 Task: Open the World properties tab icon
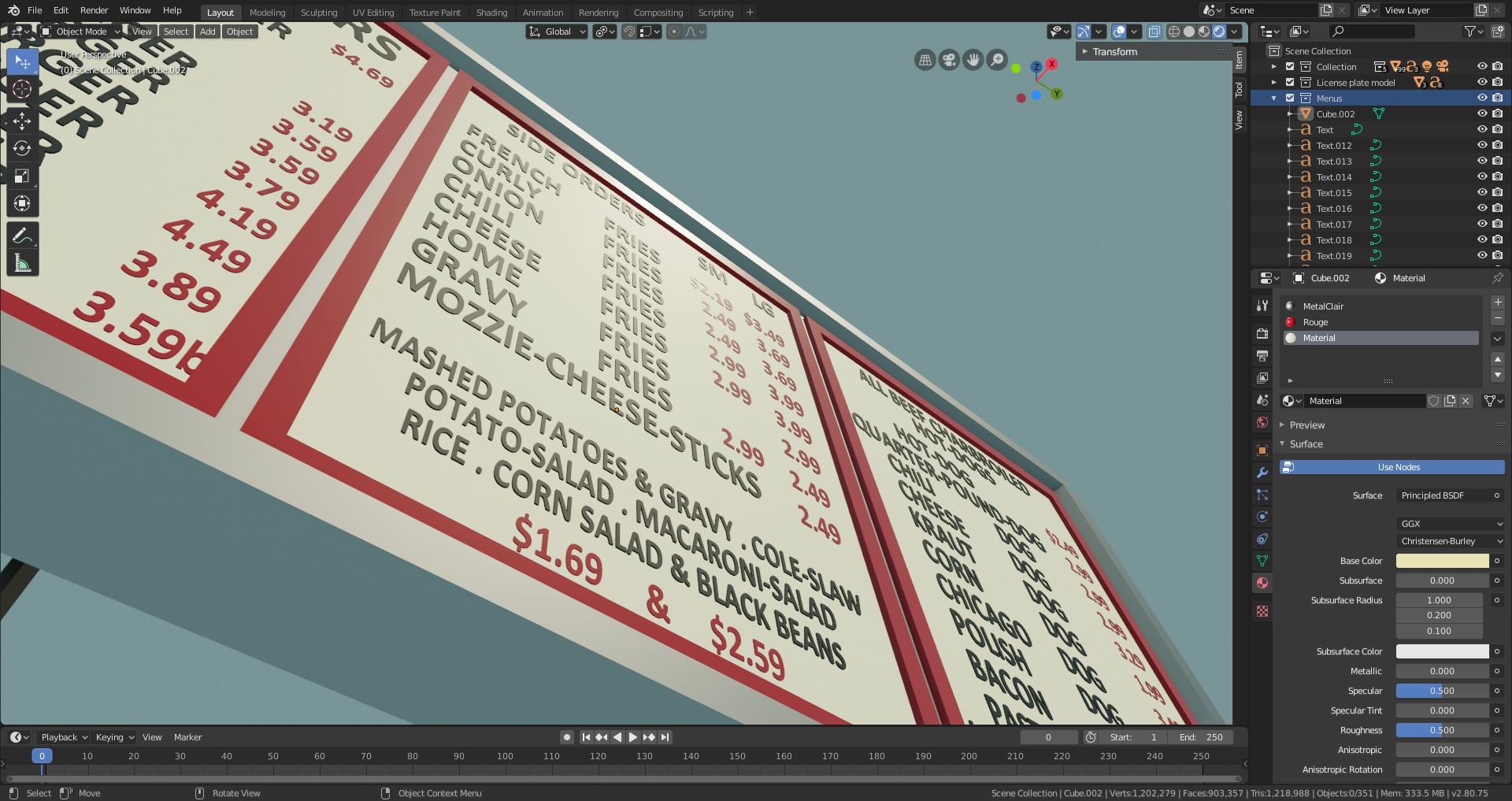coord(1262,422)
